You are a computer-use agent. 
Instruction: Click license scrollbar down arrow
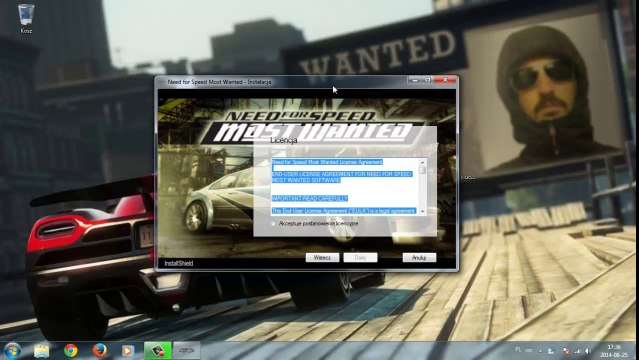tap(422, 212)
